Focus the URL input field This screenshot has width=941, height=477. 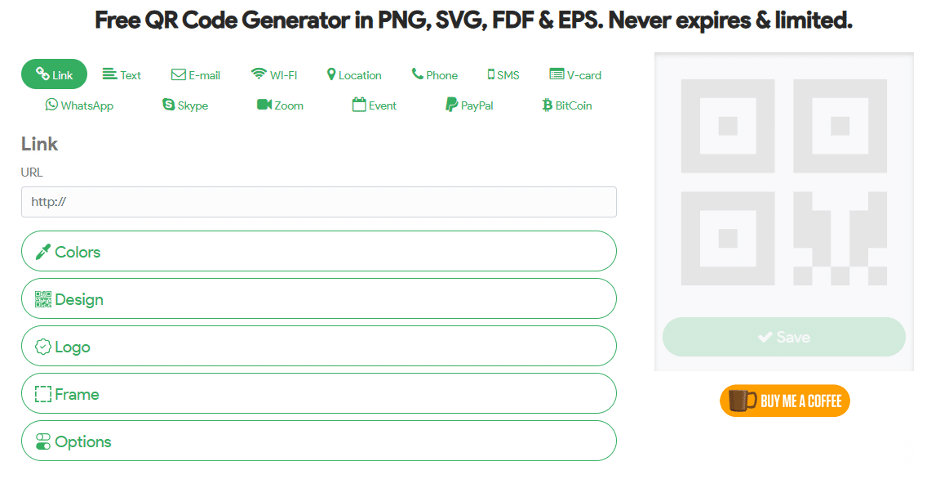[x=319, y=202]
